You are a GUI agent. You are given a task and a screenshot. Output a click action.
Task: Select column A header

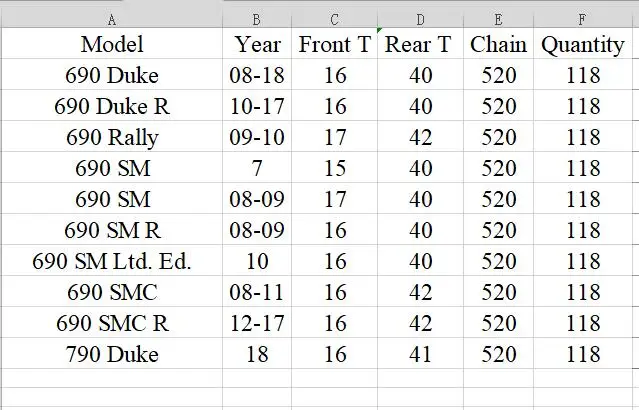112,20
